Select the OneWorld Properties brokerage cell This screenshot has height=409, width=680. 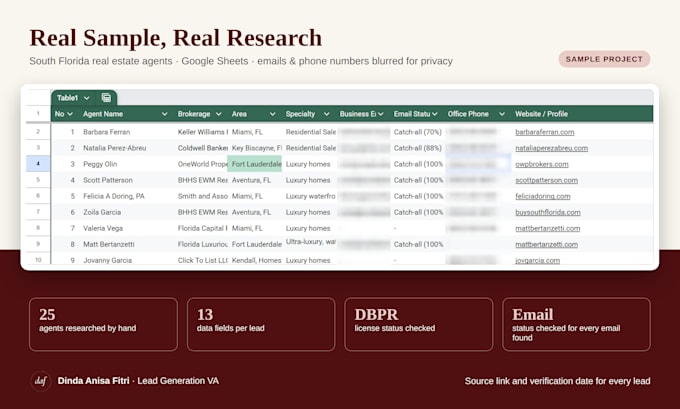pyautogui.click(x=202, y=164)
